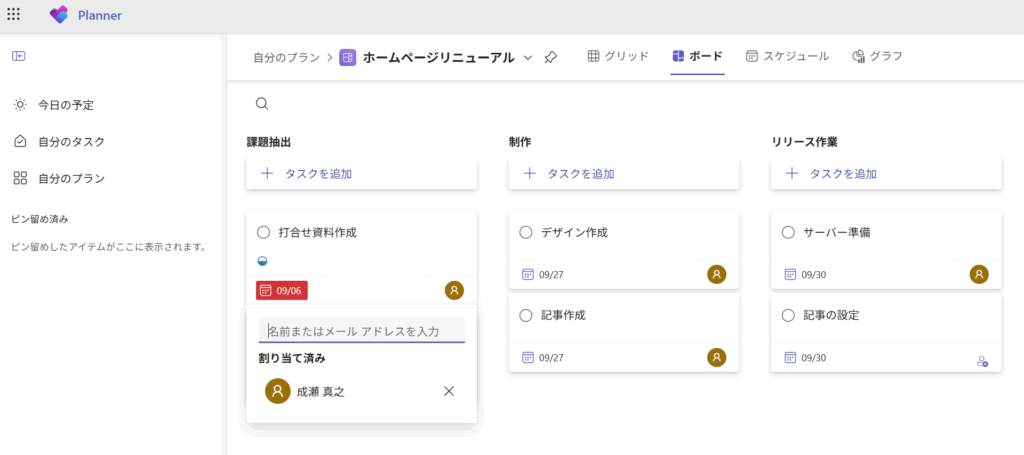Open the 自分のプラン breadcrumb link
The height and width of the screenshot is (455, 1024).
tap(286, 57)
